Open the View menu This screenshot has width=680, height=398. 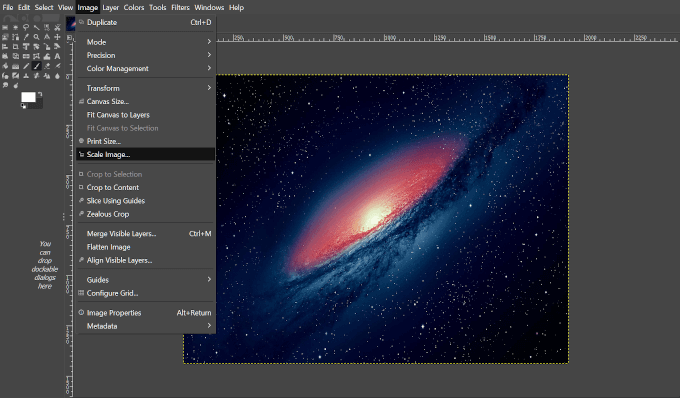(65, 7)
